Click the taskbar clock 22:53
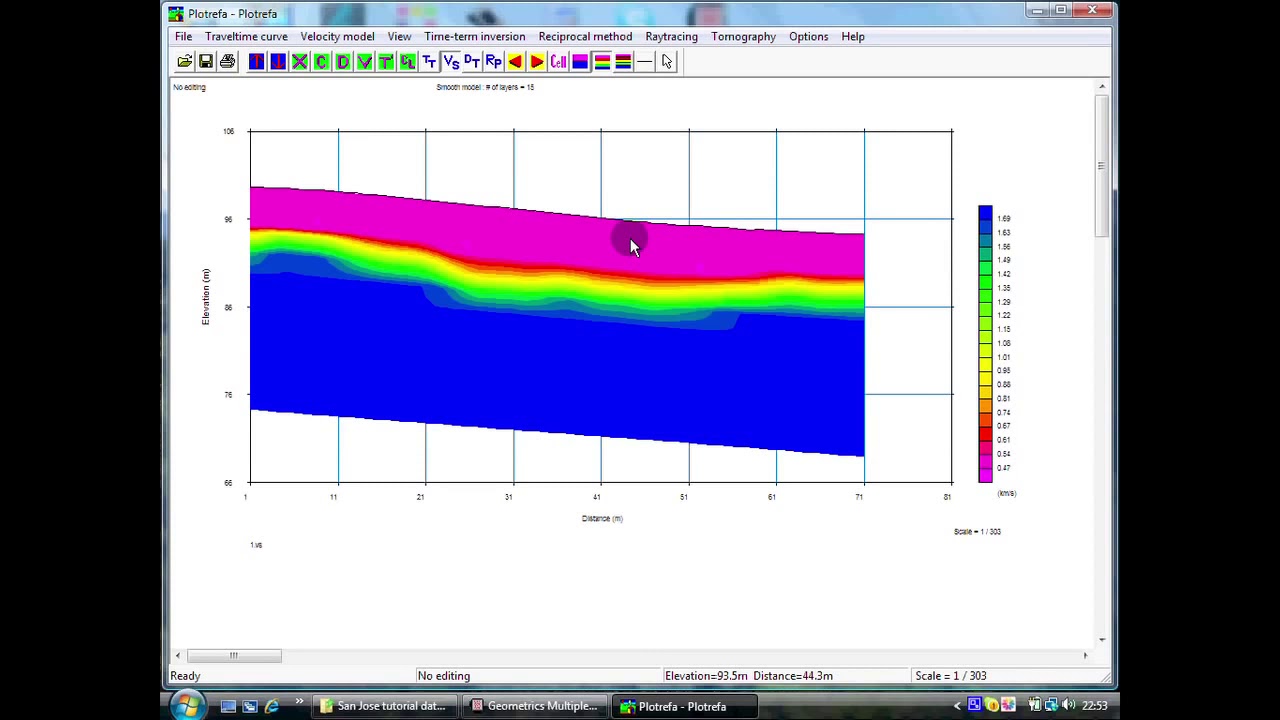 (1095, 706)
